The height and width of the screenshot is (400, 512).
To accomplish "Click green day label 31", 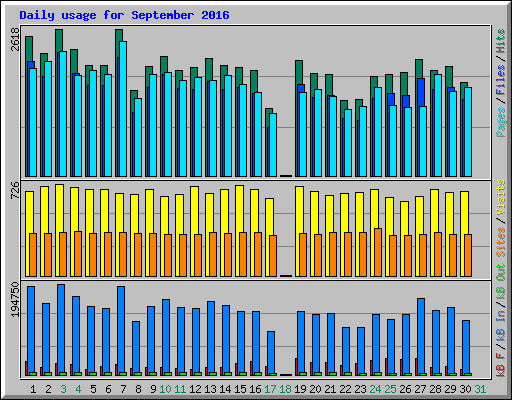I will [480, 389].
